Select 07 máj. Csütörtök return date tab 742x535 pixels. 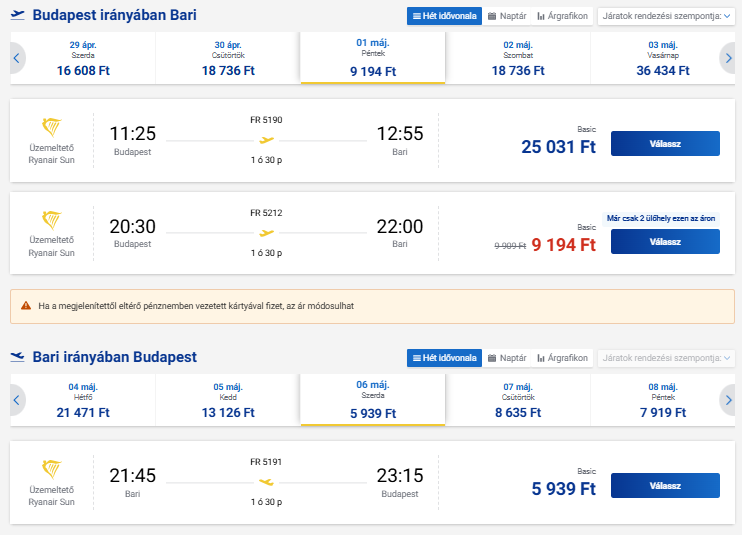[520, 400]
